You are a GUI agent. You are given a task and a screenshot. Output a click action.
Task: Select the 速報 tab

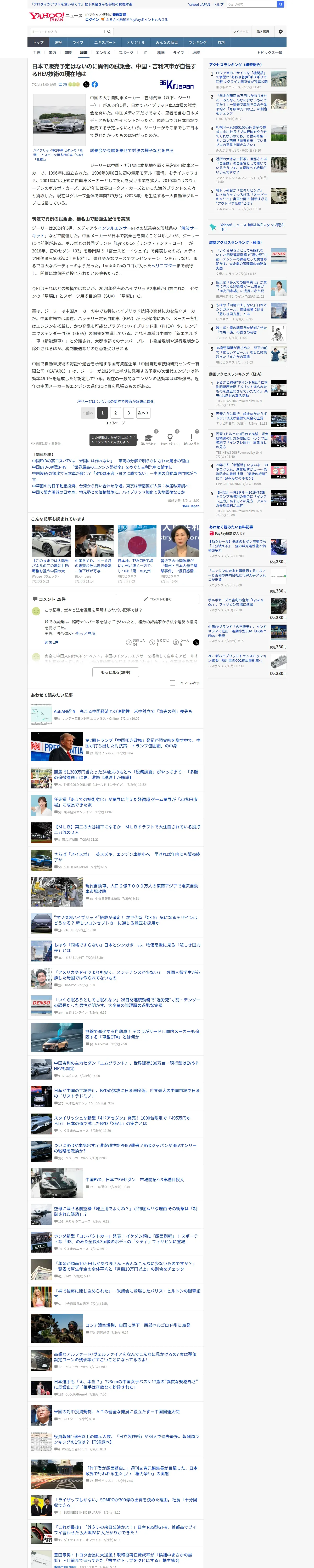58,43
